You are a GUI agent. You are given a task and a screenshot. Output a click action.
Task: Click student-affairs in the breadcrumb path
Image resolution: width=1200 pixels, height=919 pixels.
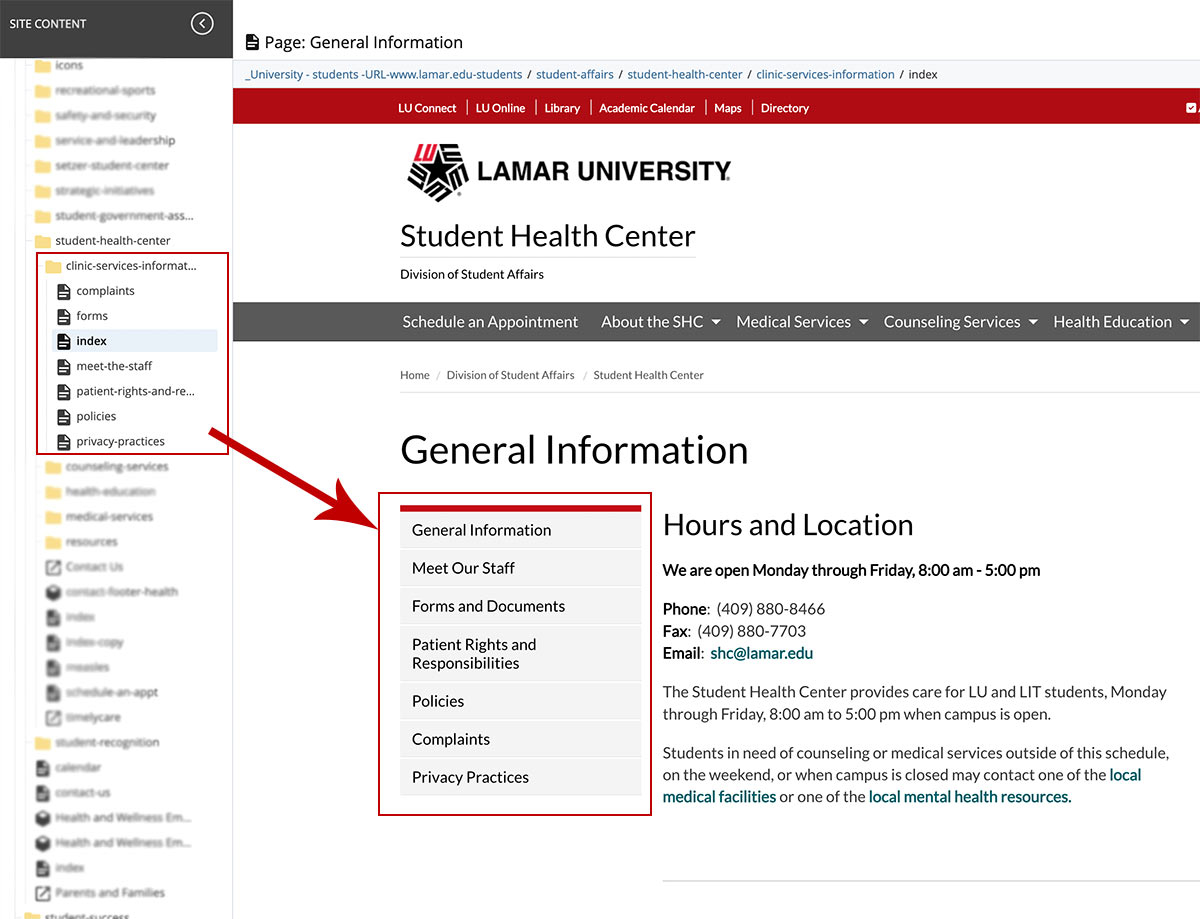coord(575,74)
